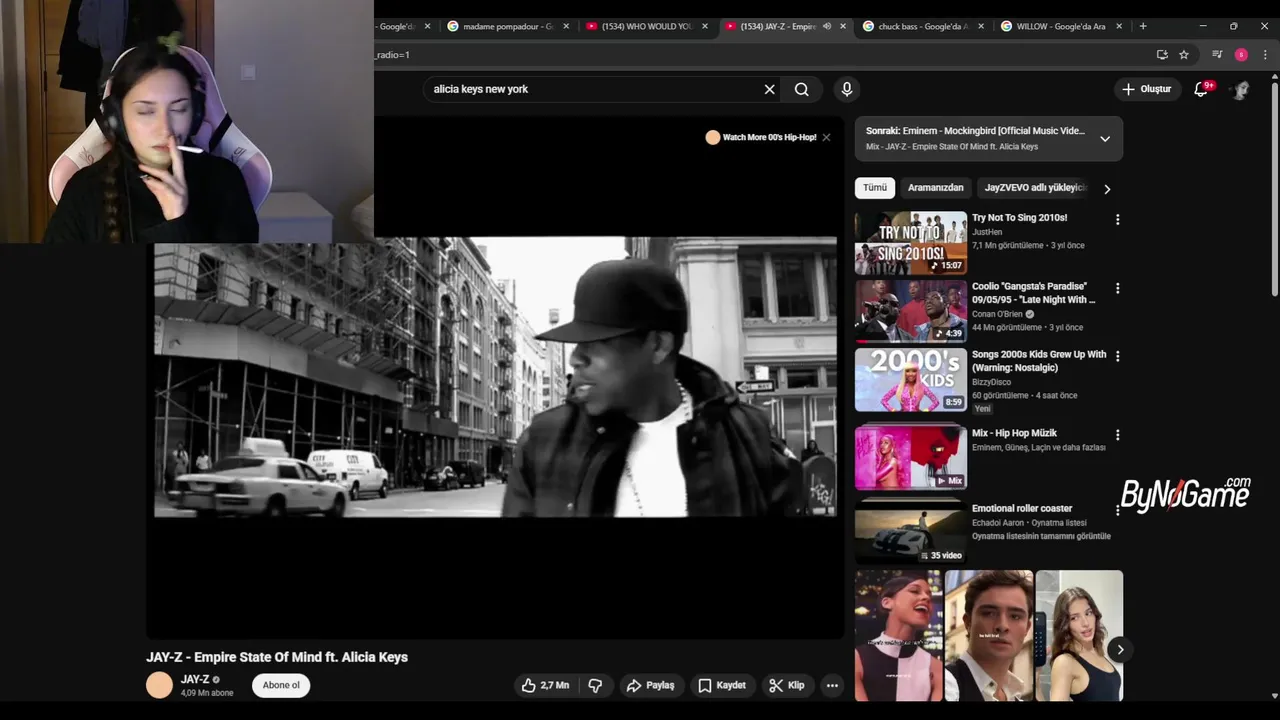Open options for Mix - Hip Hop Müzik
The width and height of the screenshot is (1280, 720).
[x=1117, y=435]
